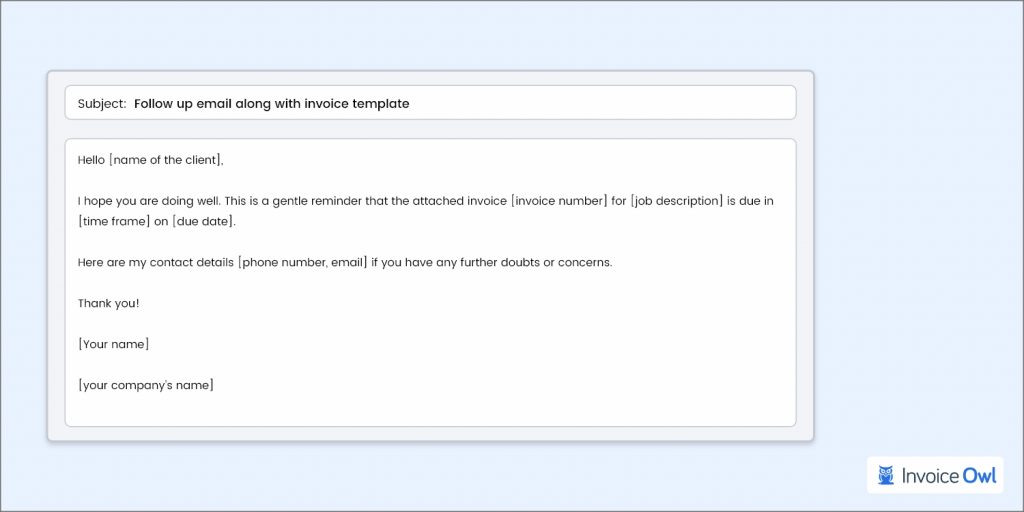Click the '[Your name]' signature placeholder
Image resolution: width=1024 pixels, height=512 pixels.
113,344
